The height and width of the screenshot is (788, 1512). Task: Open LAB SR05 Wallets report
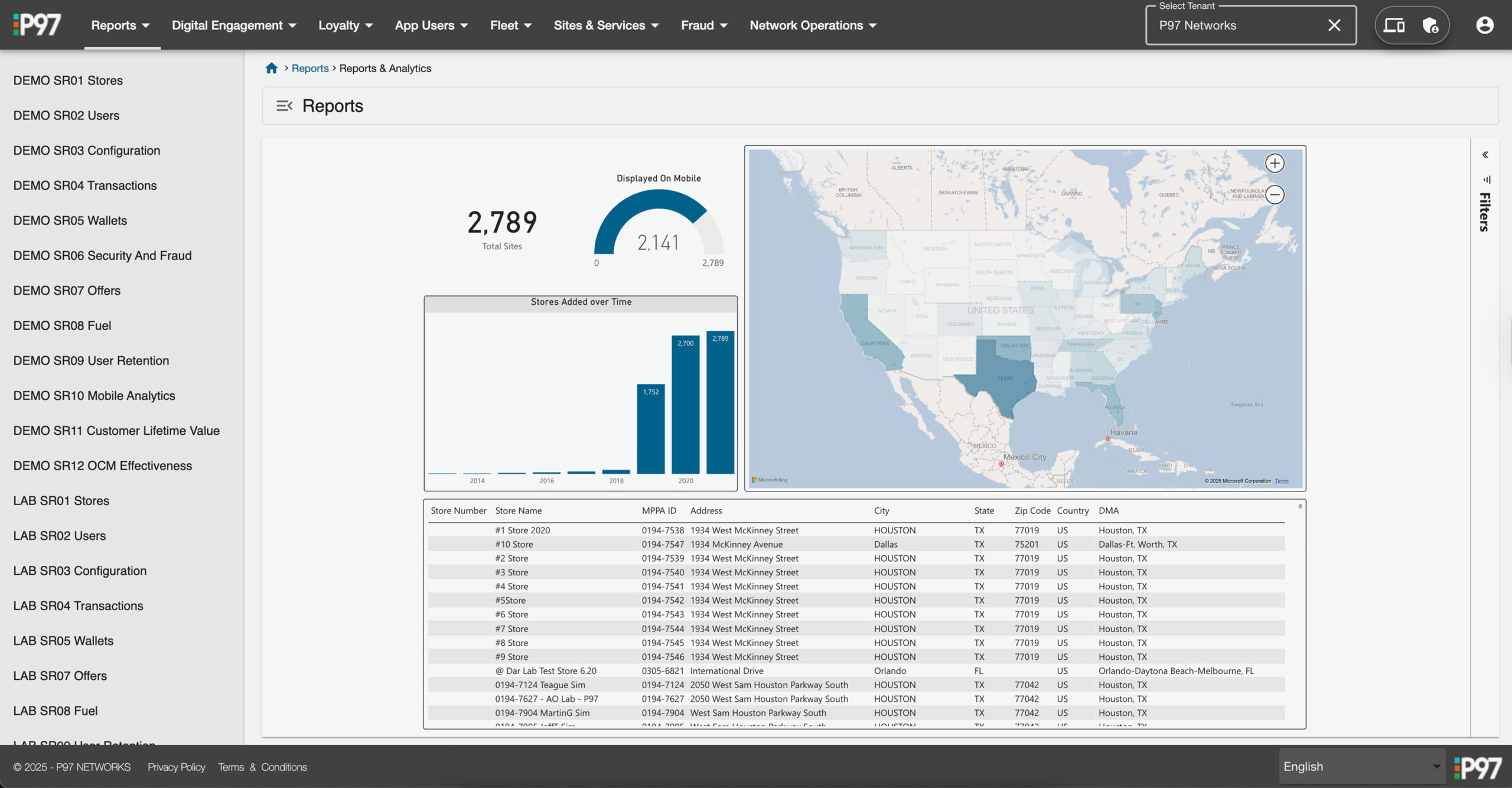[x=63, y=640]
